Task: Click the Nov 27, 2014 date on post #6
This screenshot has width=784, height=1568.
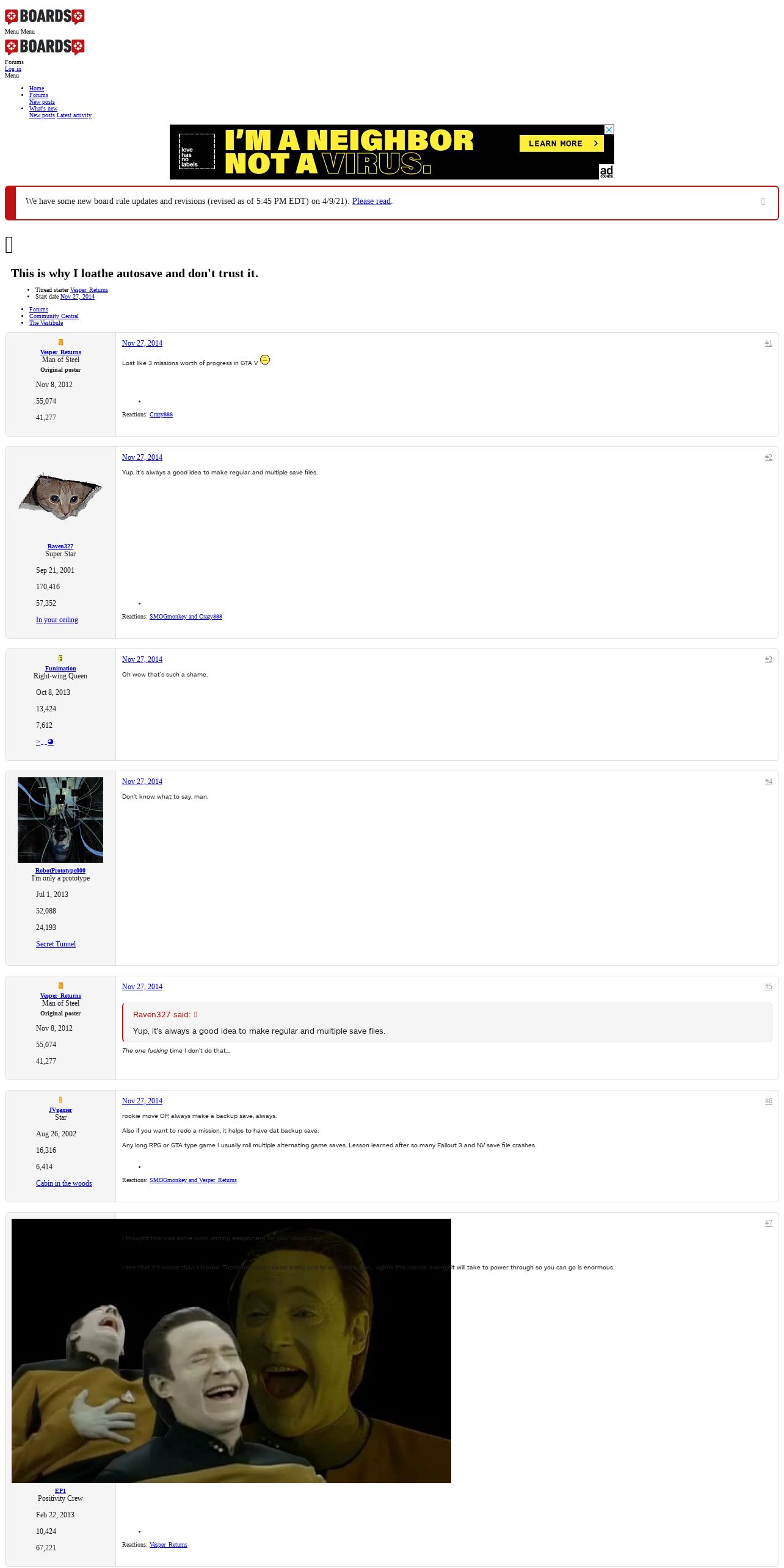Action: (142, 1101)
